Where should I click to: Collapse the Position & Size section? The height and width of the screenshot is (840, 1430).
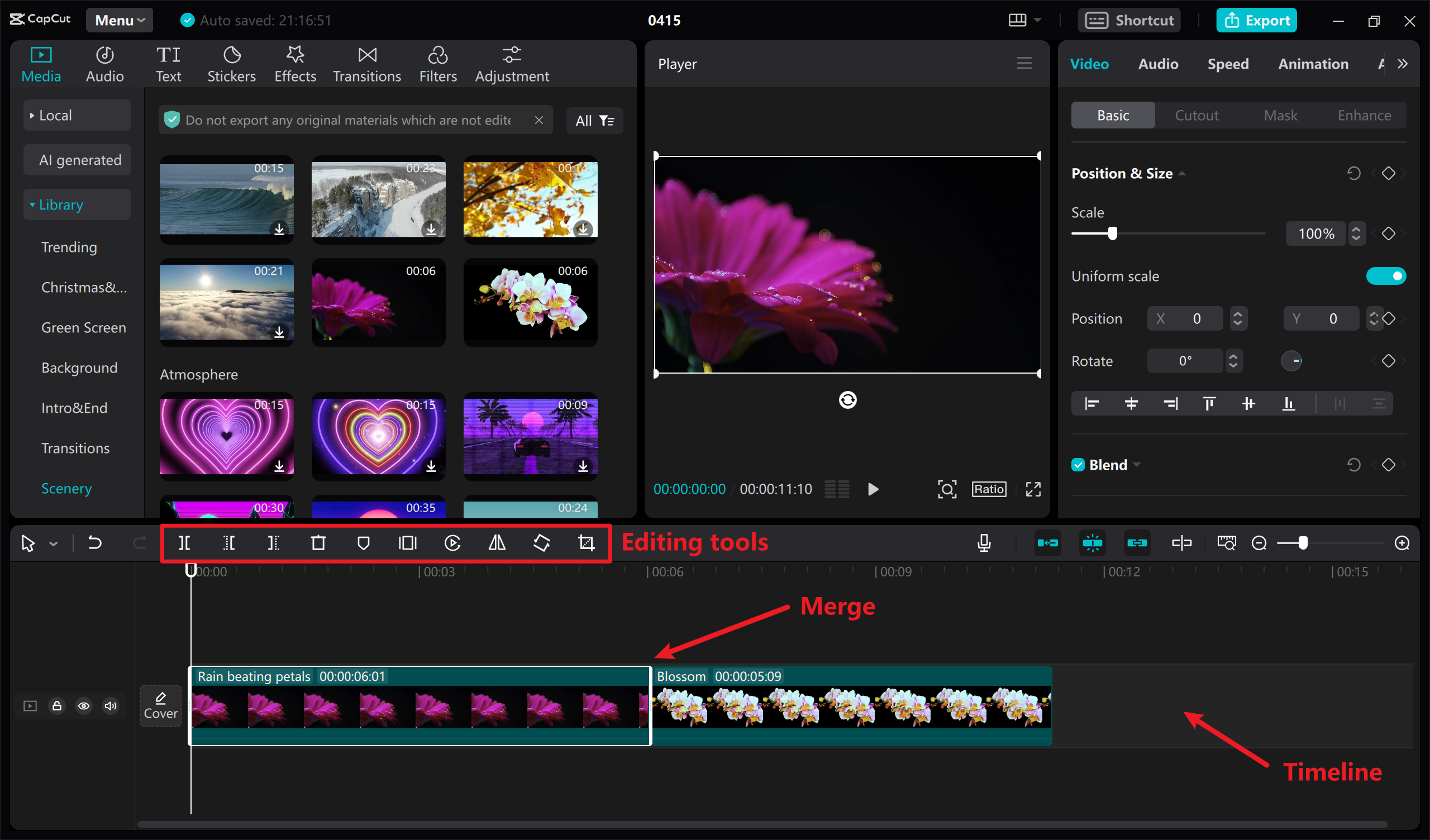coord(1183,173)
